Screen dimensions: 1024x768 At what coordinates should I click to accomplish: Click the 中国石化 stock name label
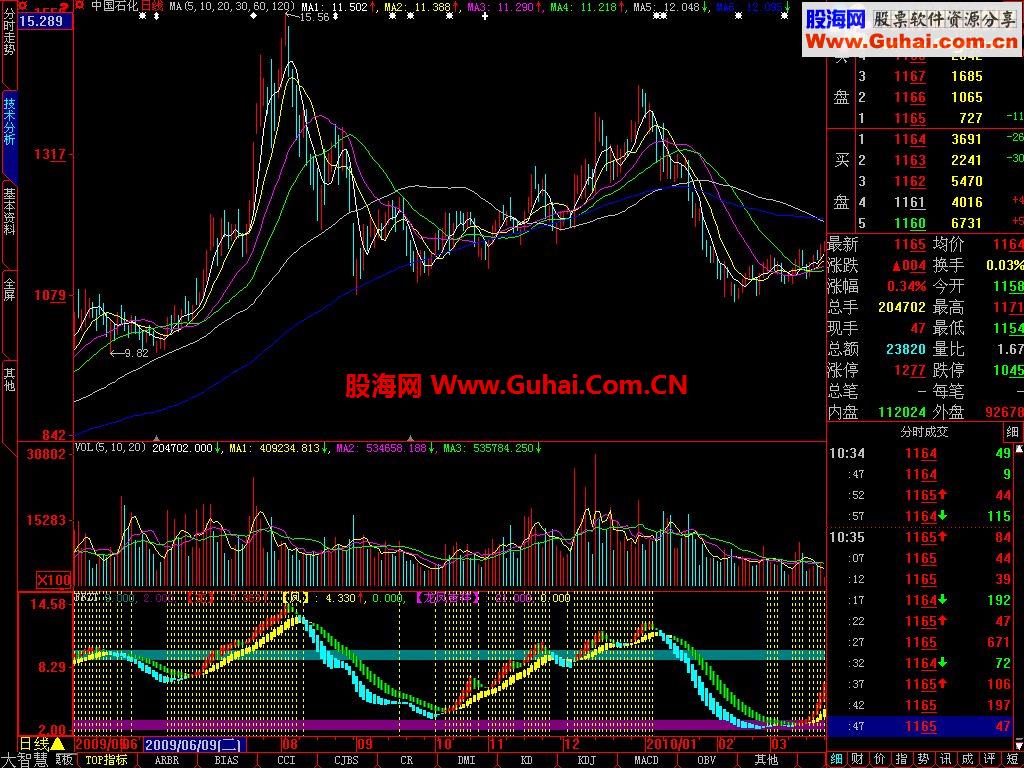tap(114, 6)
